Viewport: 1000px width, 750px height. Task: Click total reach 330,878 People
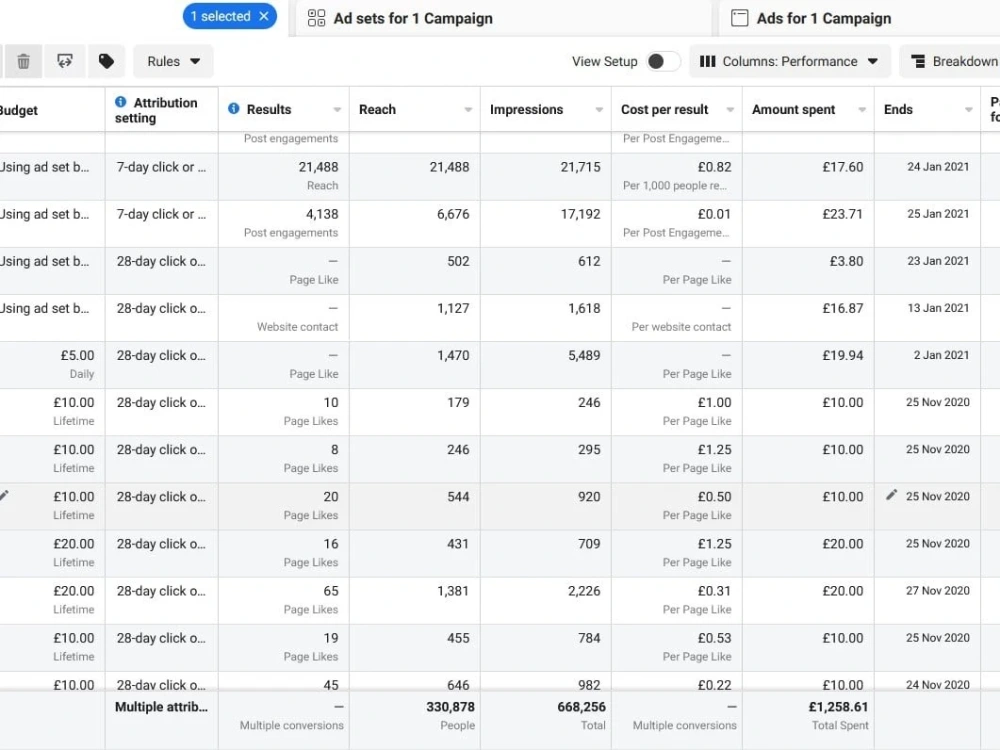tap(450, 707)
